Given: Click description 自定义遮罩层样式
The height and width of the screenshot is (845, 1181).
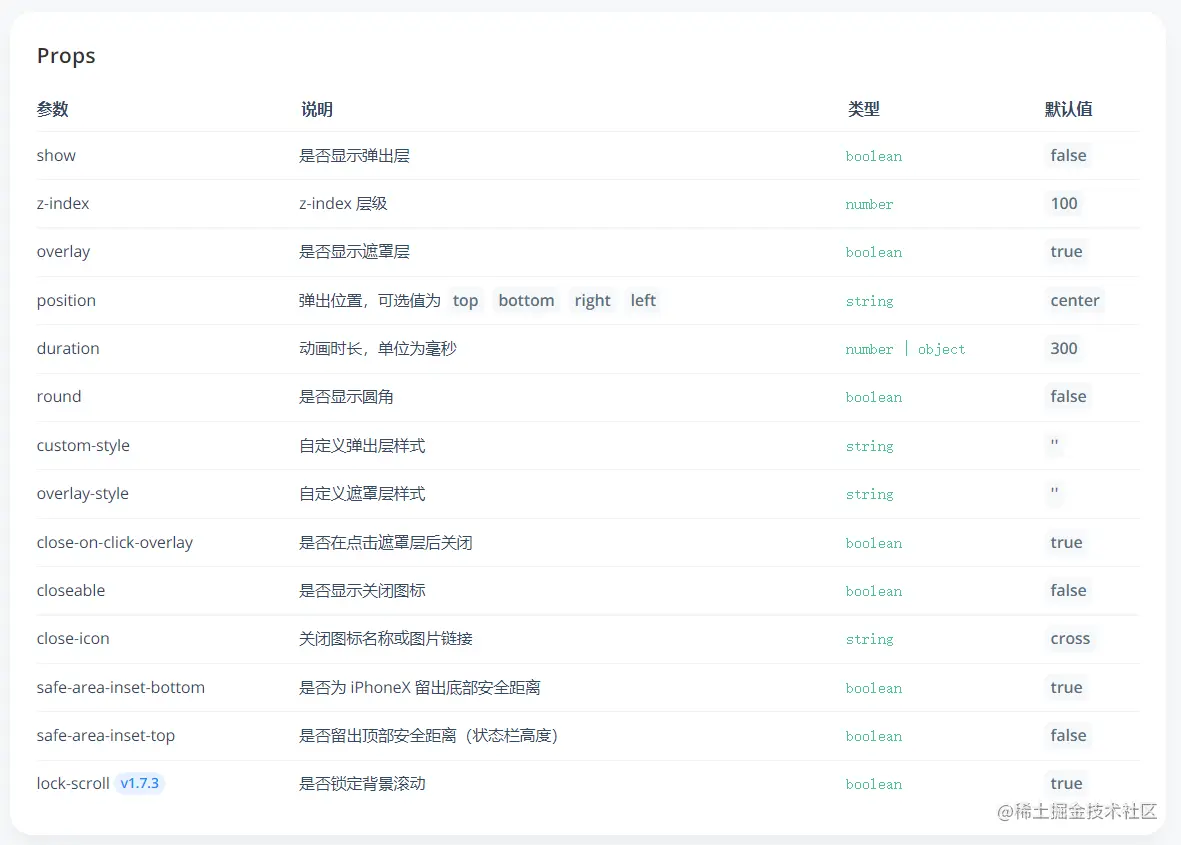Looking at the screenshot, I should pyautogui.click(x=362, y=493).
